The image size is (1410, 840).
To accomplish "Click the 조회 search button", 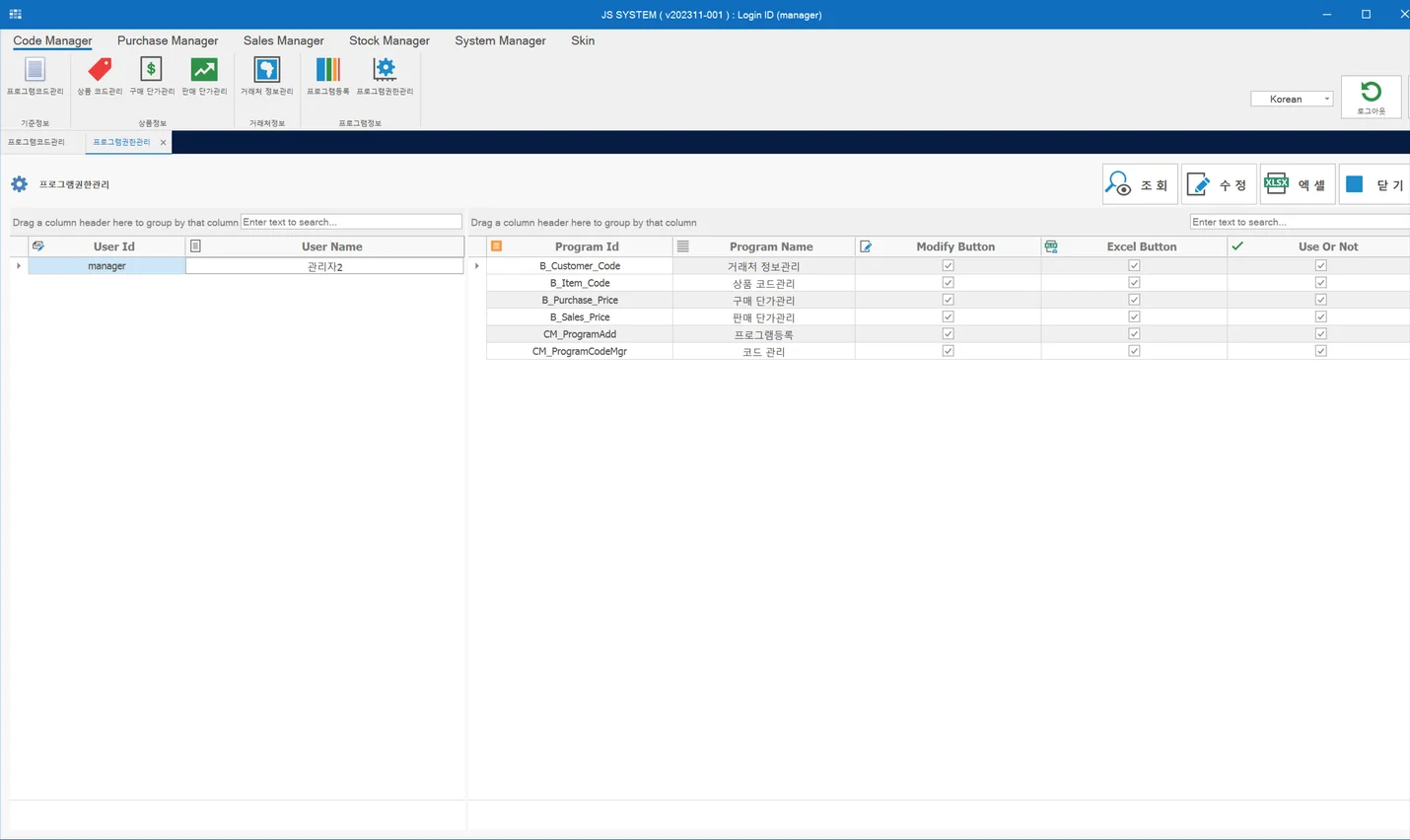I will (x=1139, y=184).
